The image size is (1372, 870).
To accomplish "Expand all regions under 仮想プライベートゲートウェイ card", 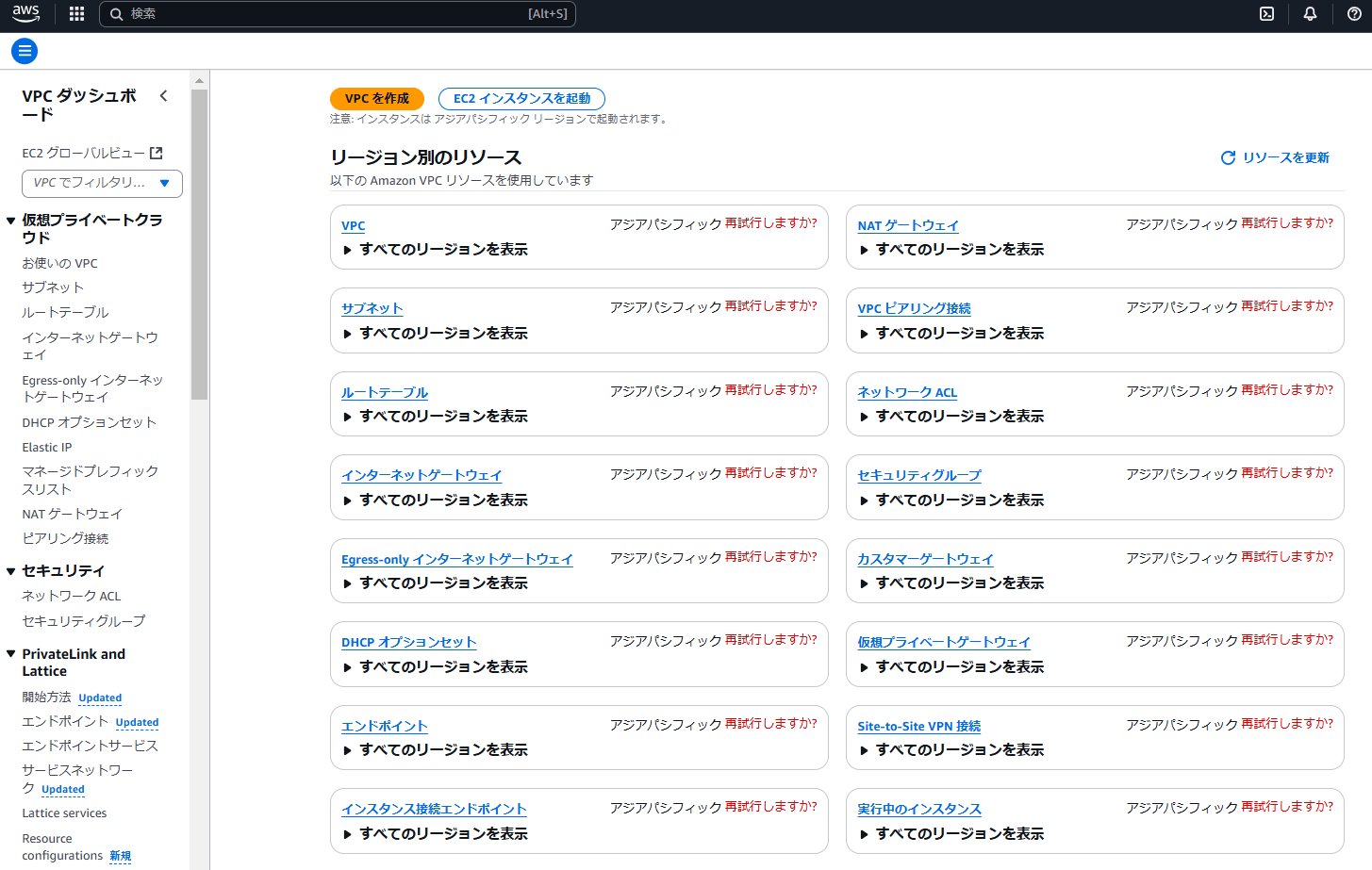I will 950,667.
